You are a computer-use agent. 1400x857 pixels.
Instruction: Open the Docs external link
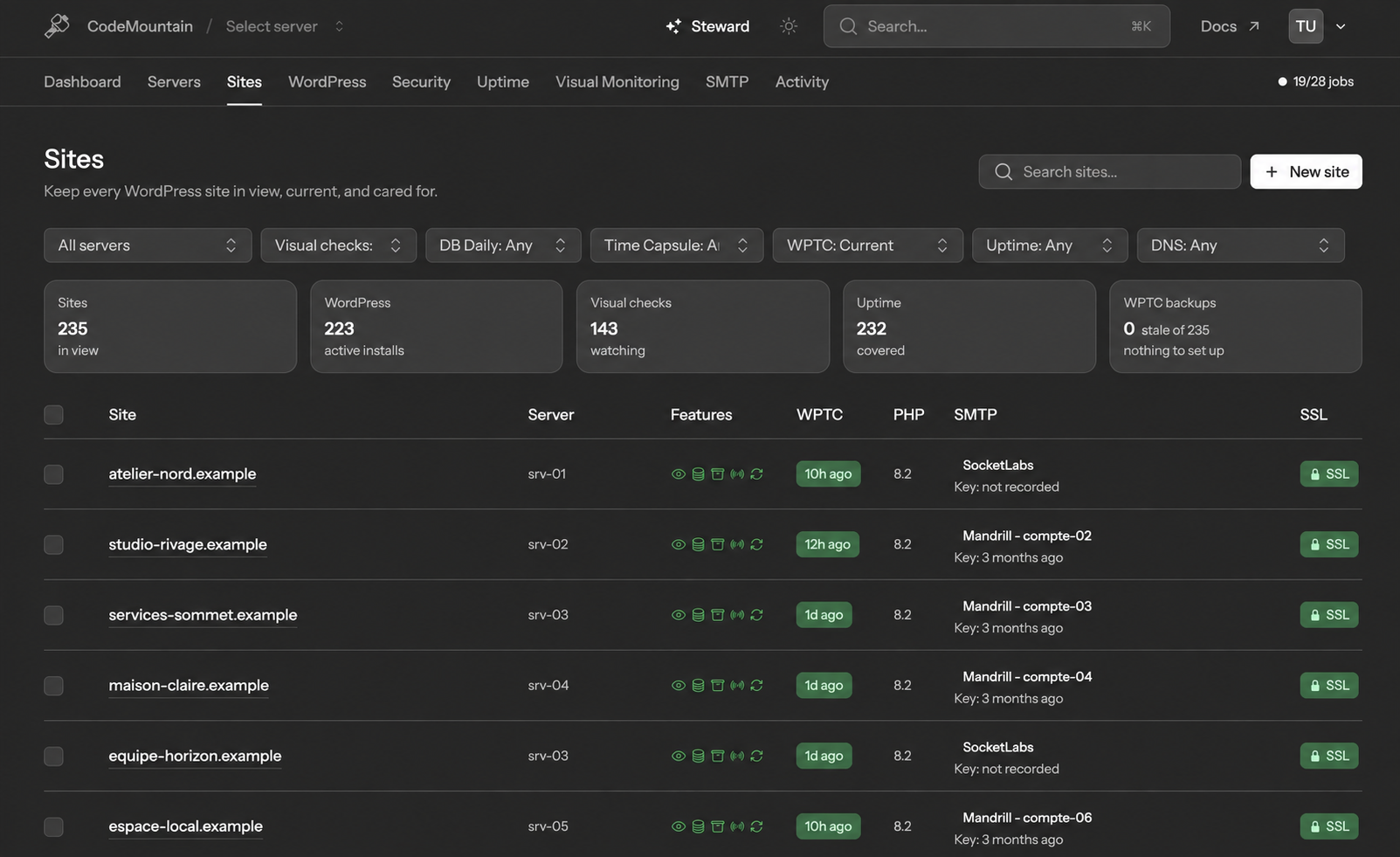coord(1230,26)
